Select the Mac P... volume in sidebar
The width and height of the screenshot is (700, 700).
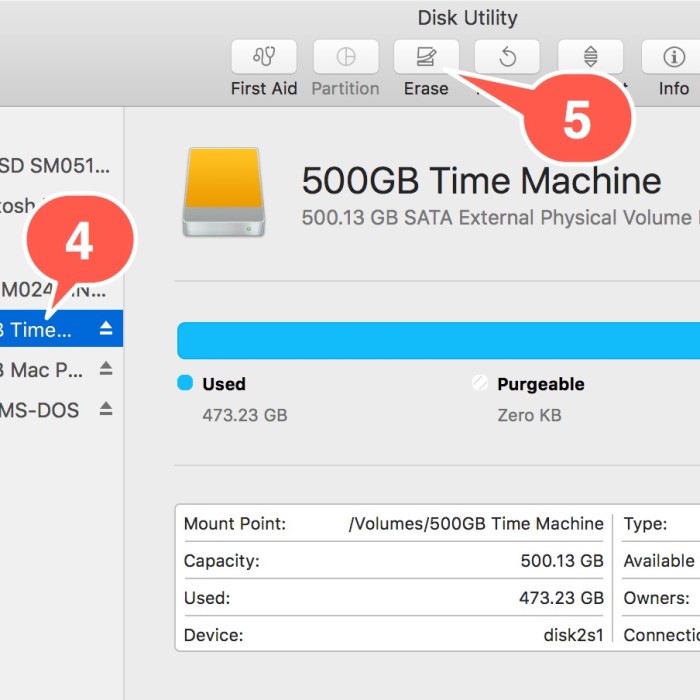(61, 370)
